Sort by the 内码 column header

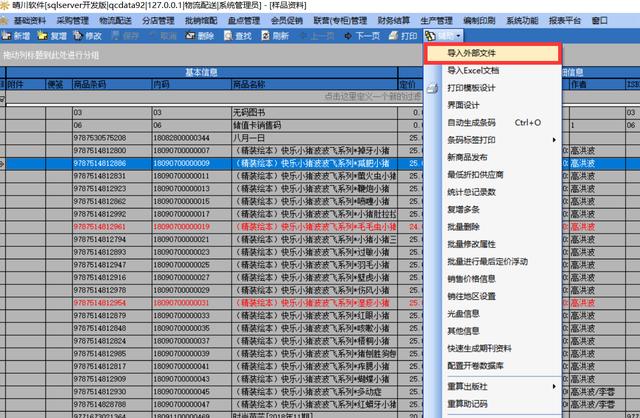[191, 84]
